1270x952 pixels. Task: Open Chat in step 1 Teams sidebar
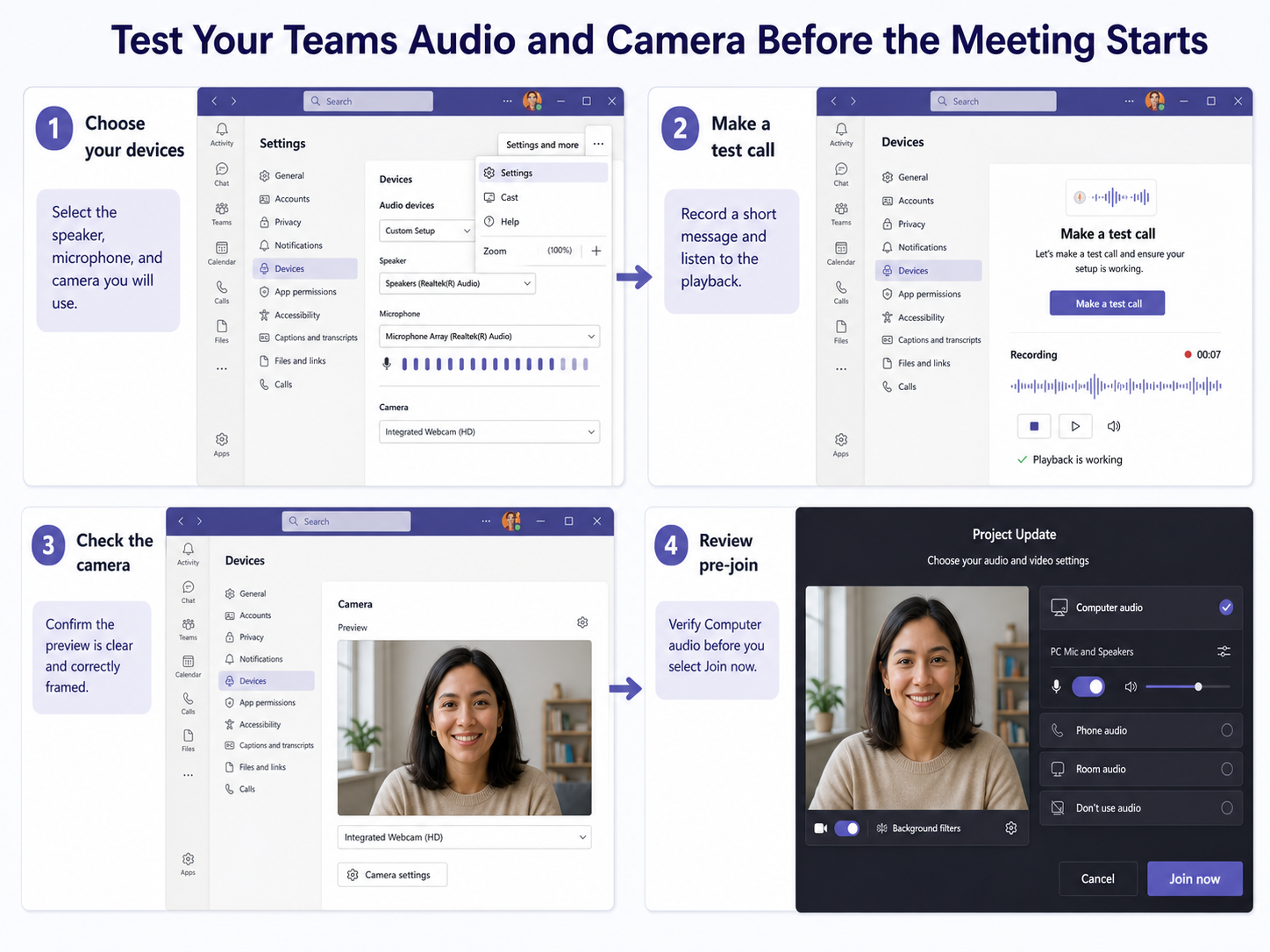coord(222,174)
